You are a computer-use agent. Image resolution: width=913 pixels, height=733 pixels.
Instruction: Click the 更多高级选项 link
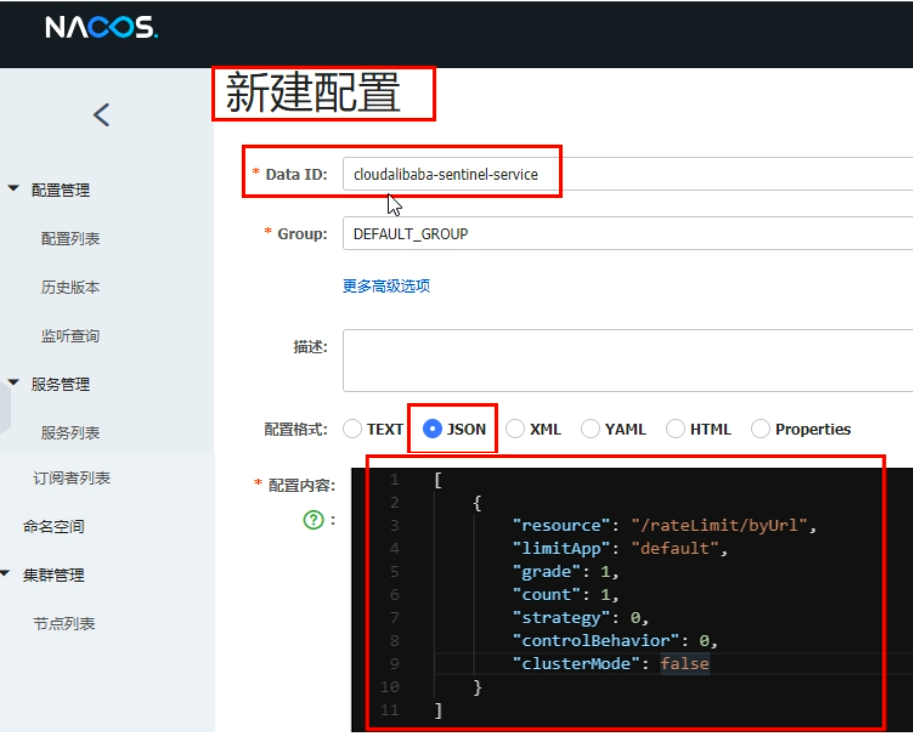tap(386, 286)
